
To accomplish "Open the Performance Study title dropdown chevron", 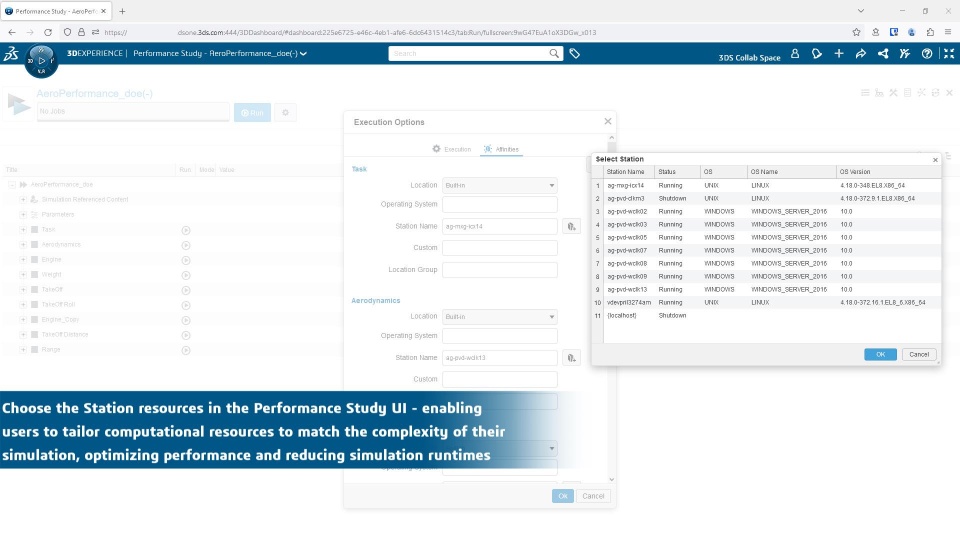I will coord(303,54).
